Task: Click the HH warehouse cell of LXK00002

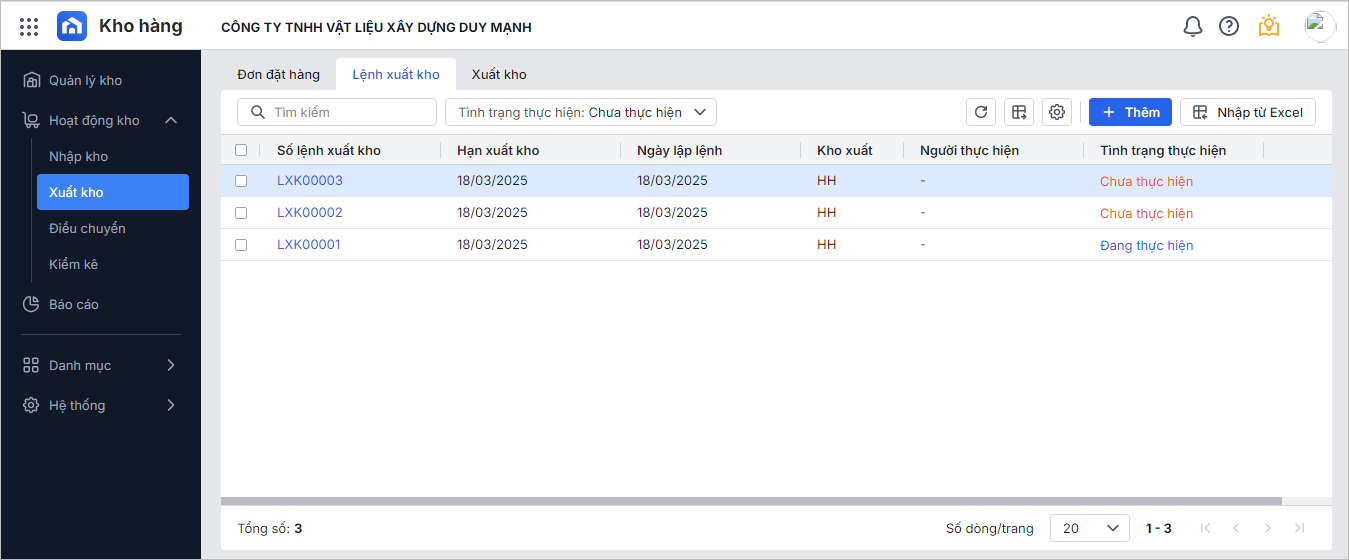Action: 826,213
